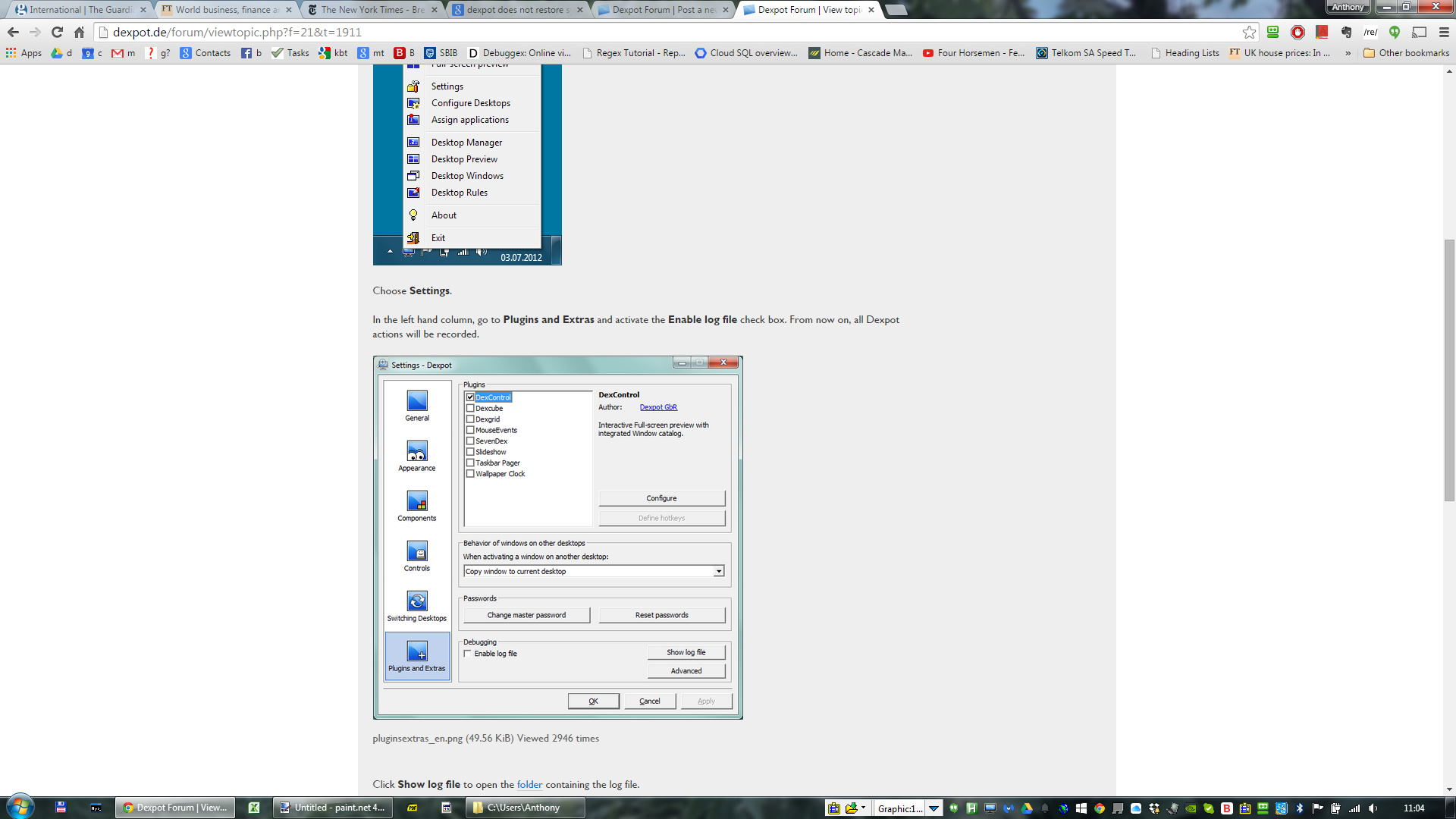Bookmark this page with the star icon
This screenshot has height=819, width=1456.
[x=1249, y=32]
